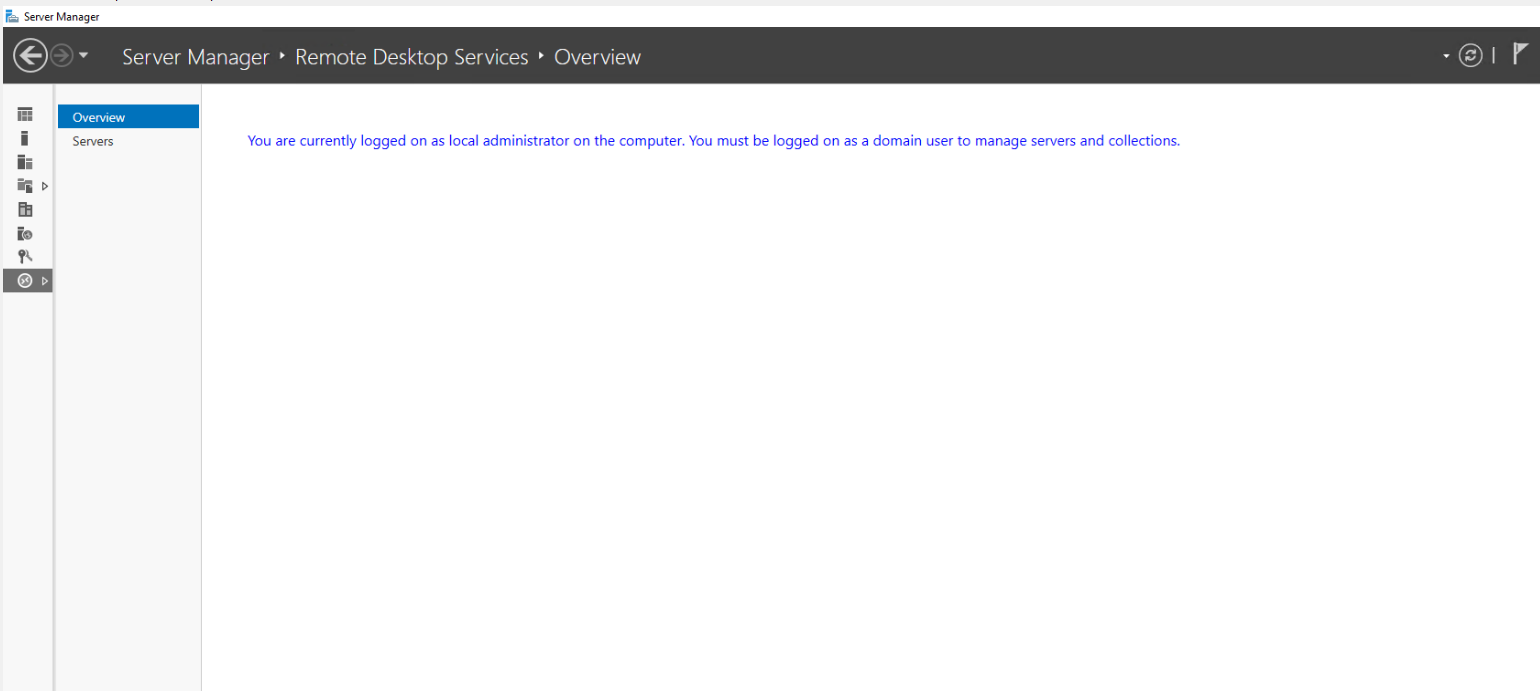The width and height of the screenshot is (1540, 691).
Task: Click the All Servers sidebar icon
Action: tap(24, 161)
